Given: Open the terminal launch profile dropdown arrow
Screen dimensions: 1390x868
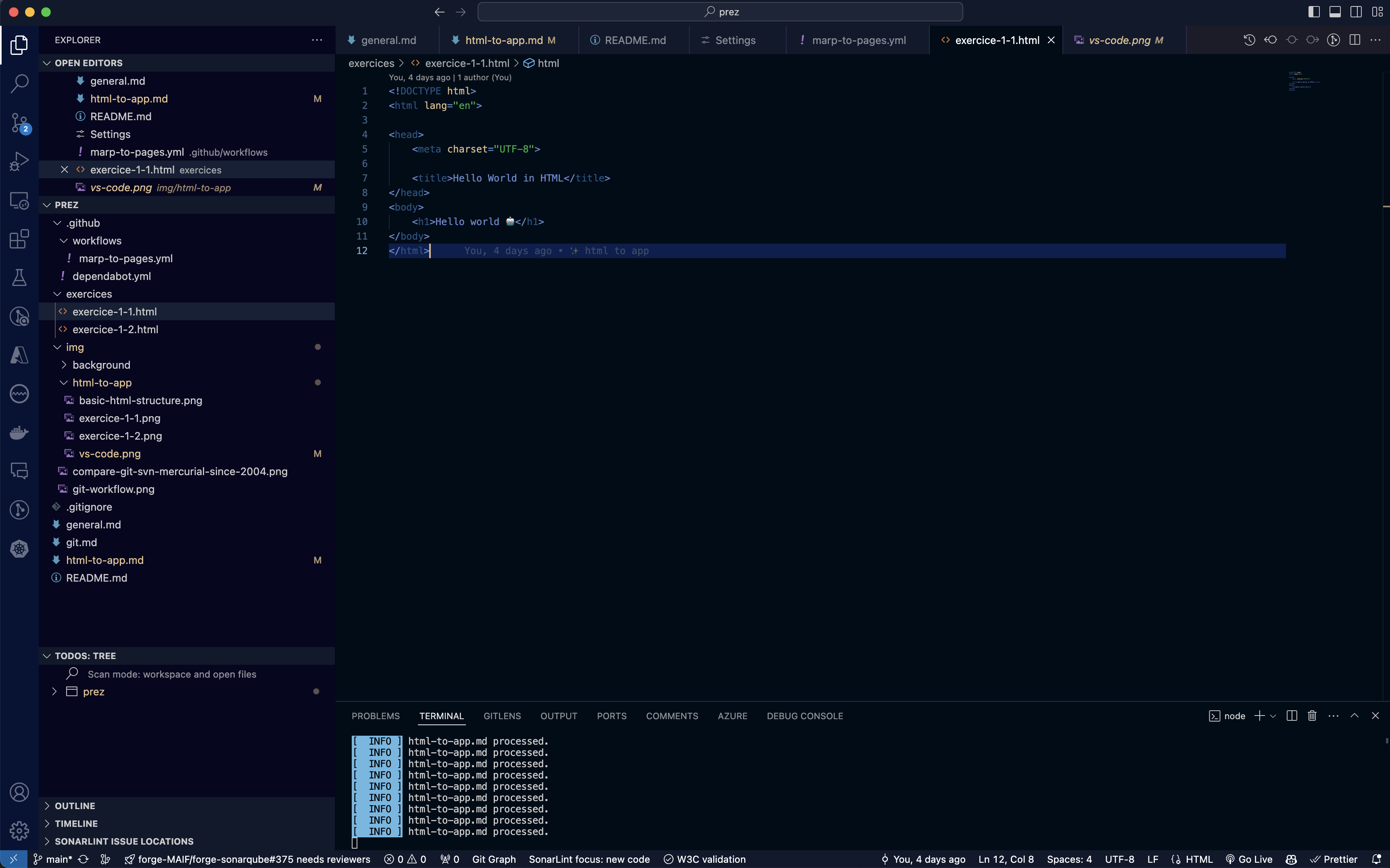Looking at the screenshot, I should (x=1273, y=716).
